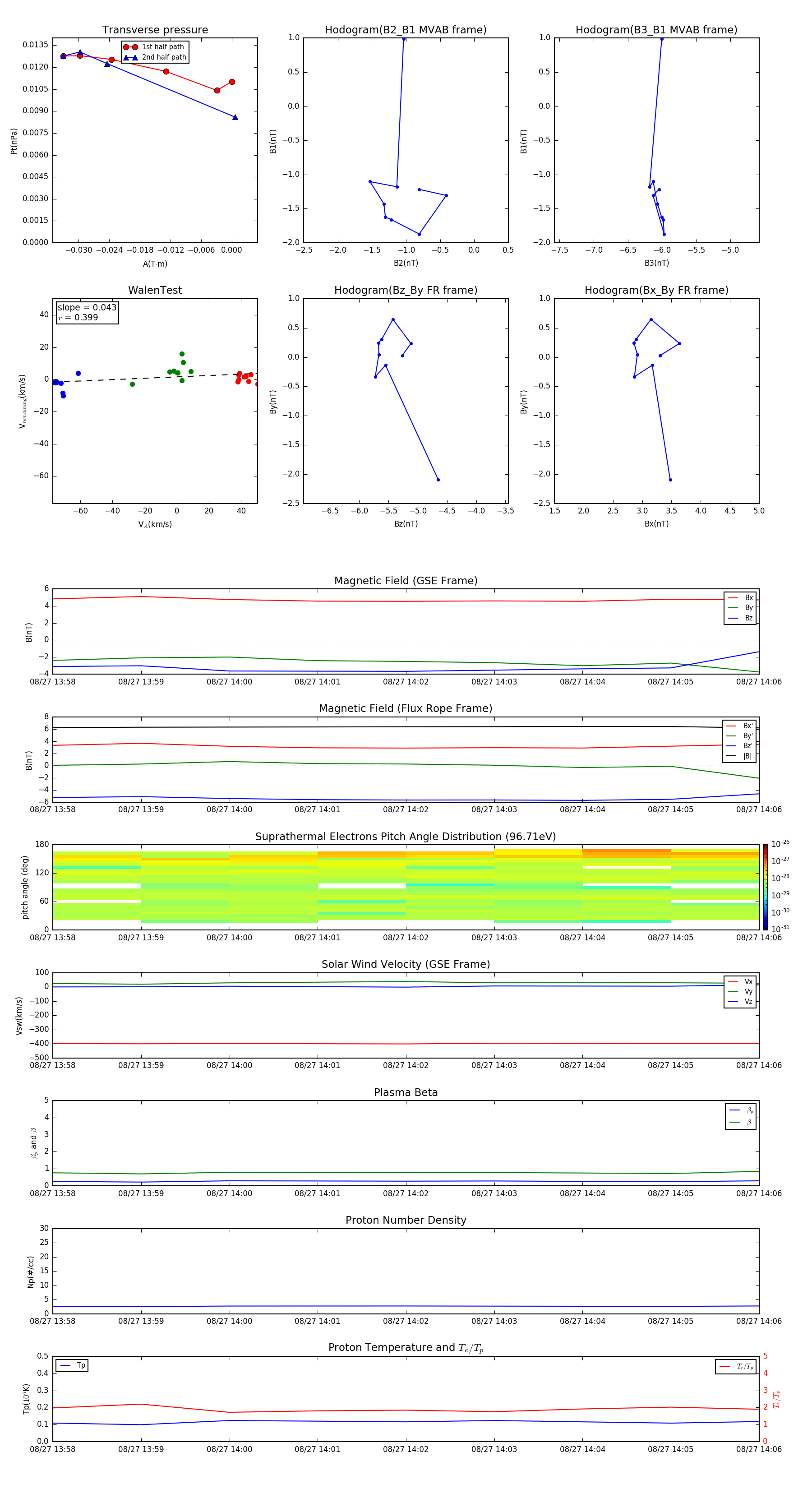Screen dimensions: 812x1489
Task: Click the 'Pt(nPa)' y-axis label
Action: [14, 141]
